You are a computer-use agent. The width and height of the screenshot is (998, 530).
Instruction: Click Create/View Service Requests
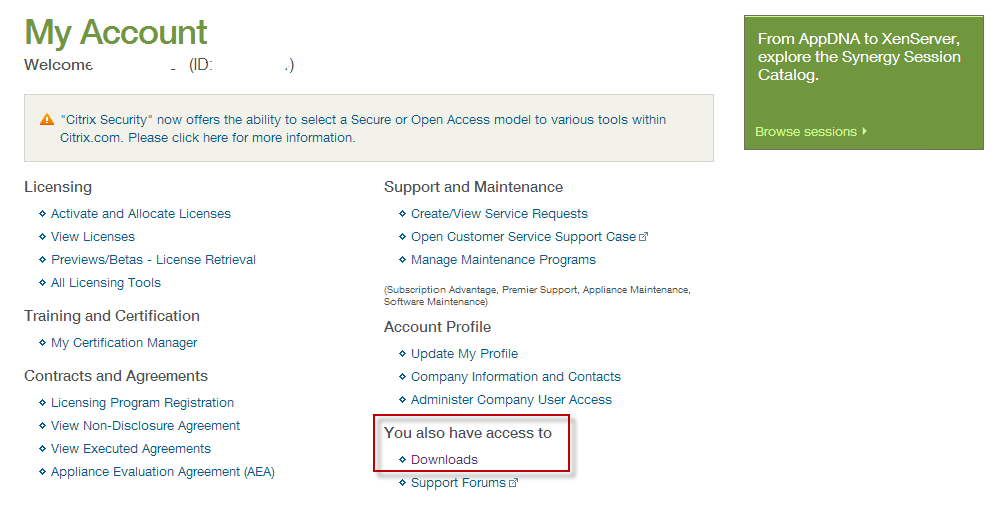499,214
